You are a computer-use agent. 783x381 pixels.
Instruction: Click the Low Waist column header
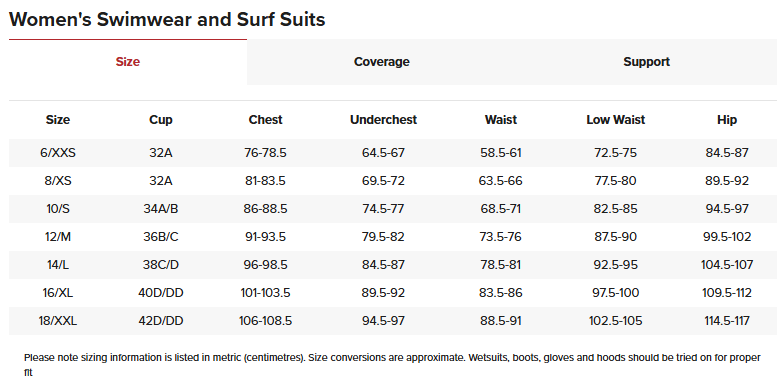(x=616, y=120)
